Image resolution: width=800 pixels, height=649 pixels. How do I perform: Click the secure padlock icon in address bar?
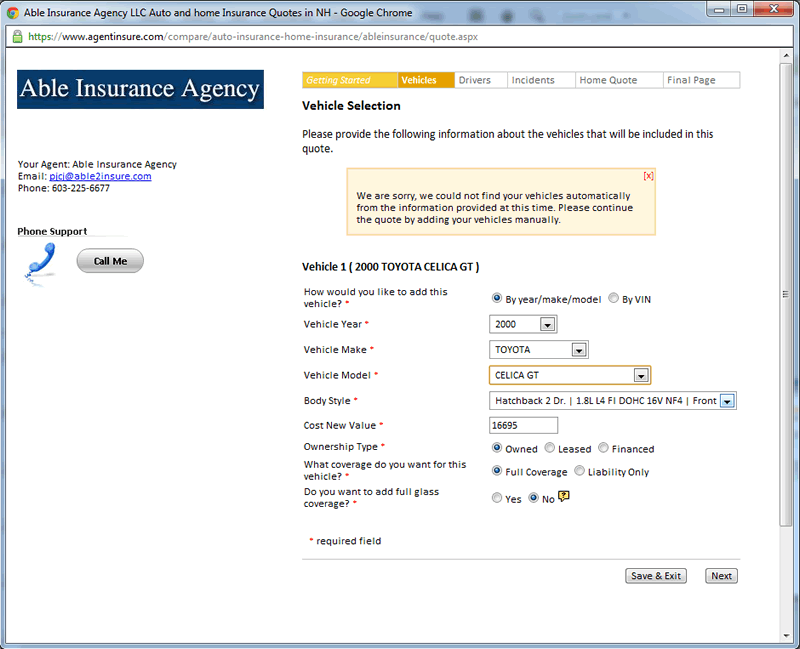pyautogui.click(x=17, y=36)
